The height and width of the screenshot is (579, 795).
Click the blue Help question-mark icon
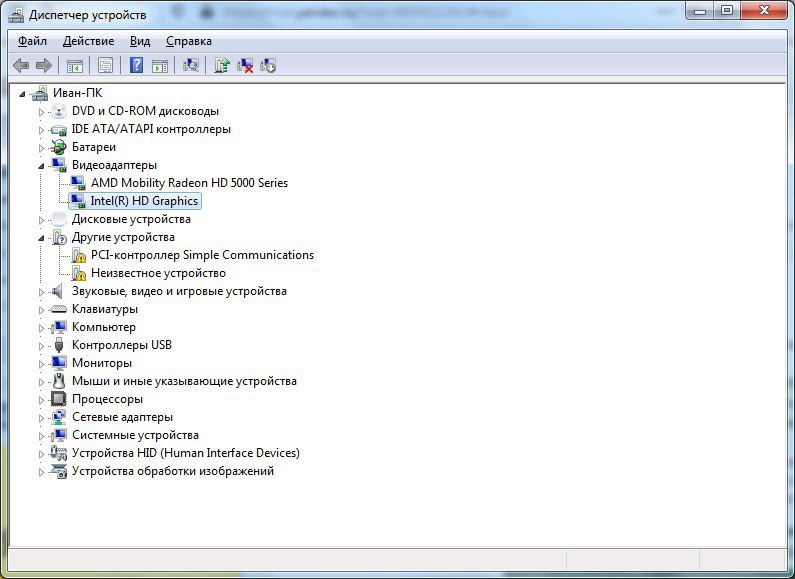click(x=136, y=65)
